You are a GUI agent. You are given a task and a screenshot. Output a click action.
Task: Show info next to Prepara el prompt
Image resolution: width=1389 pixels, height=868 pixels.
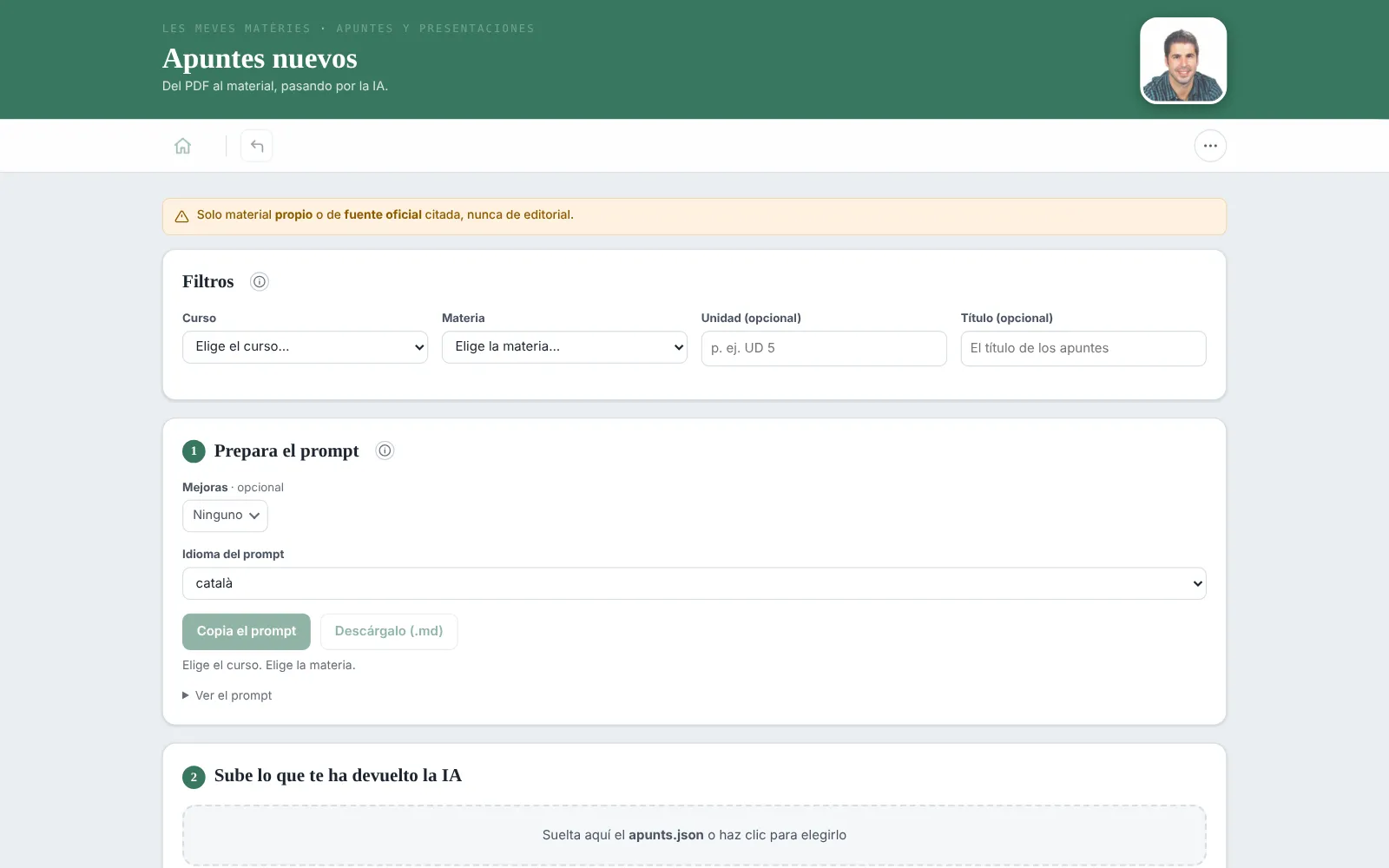pyautogui.click(x=385, y=450)
